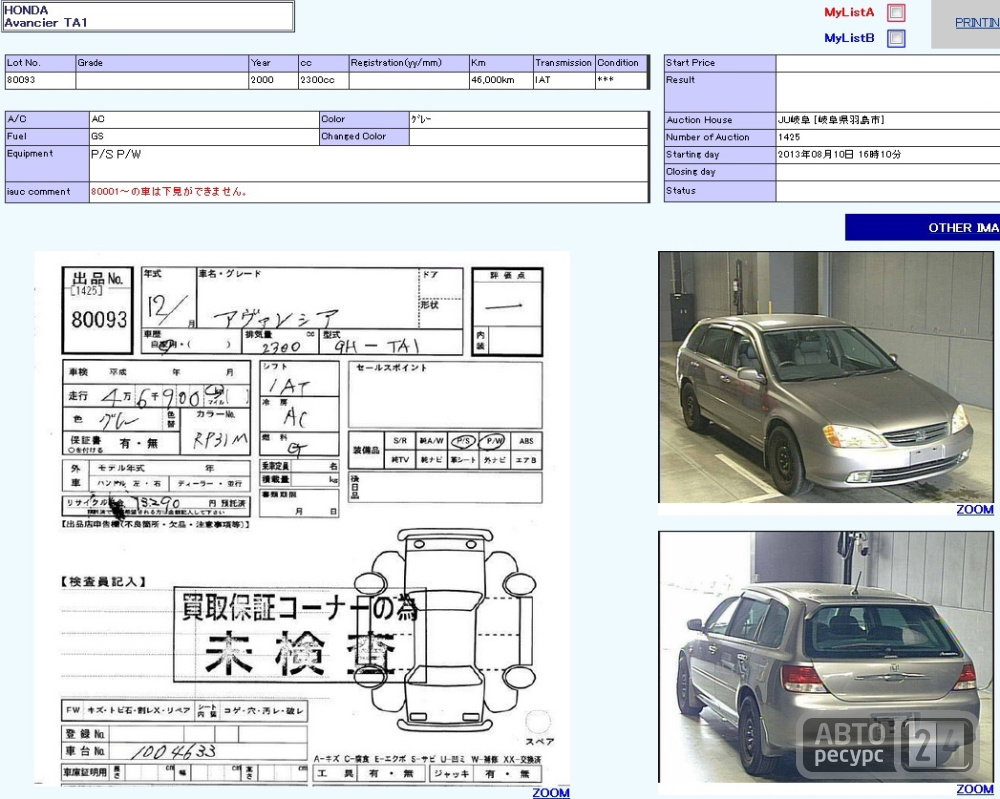Click the HONDA Avancier TA1 title box
The width and height of the screenshot is (1000, 799).
click(x=148, y=17)
